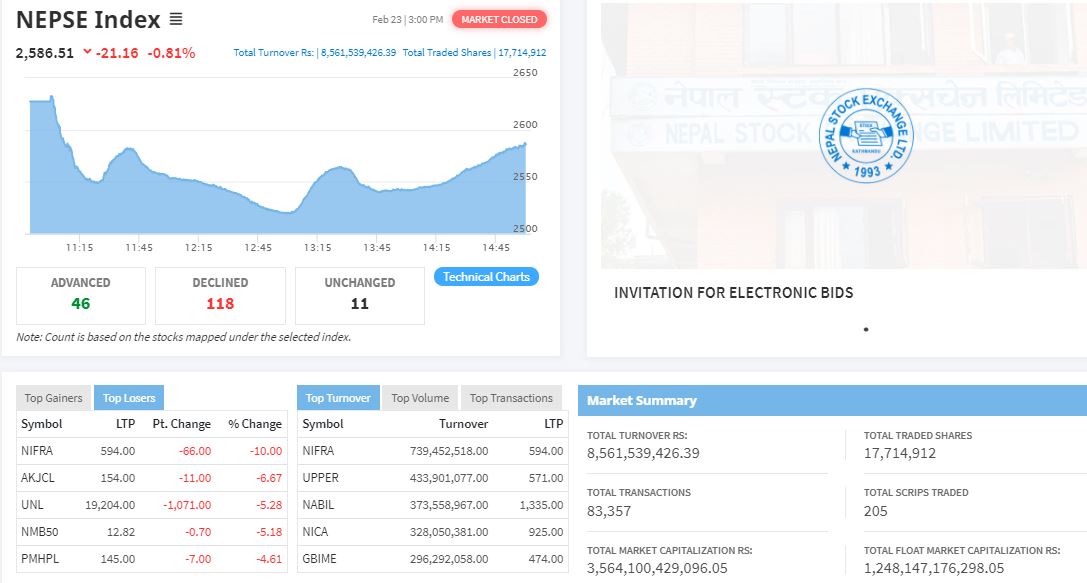1087x583 pixels.
Task: Click Total Traded Shares above the chart
Action: 474,53
